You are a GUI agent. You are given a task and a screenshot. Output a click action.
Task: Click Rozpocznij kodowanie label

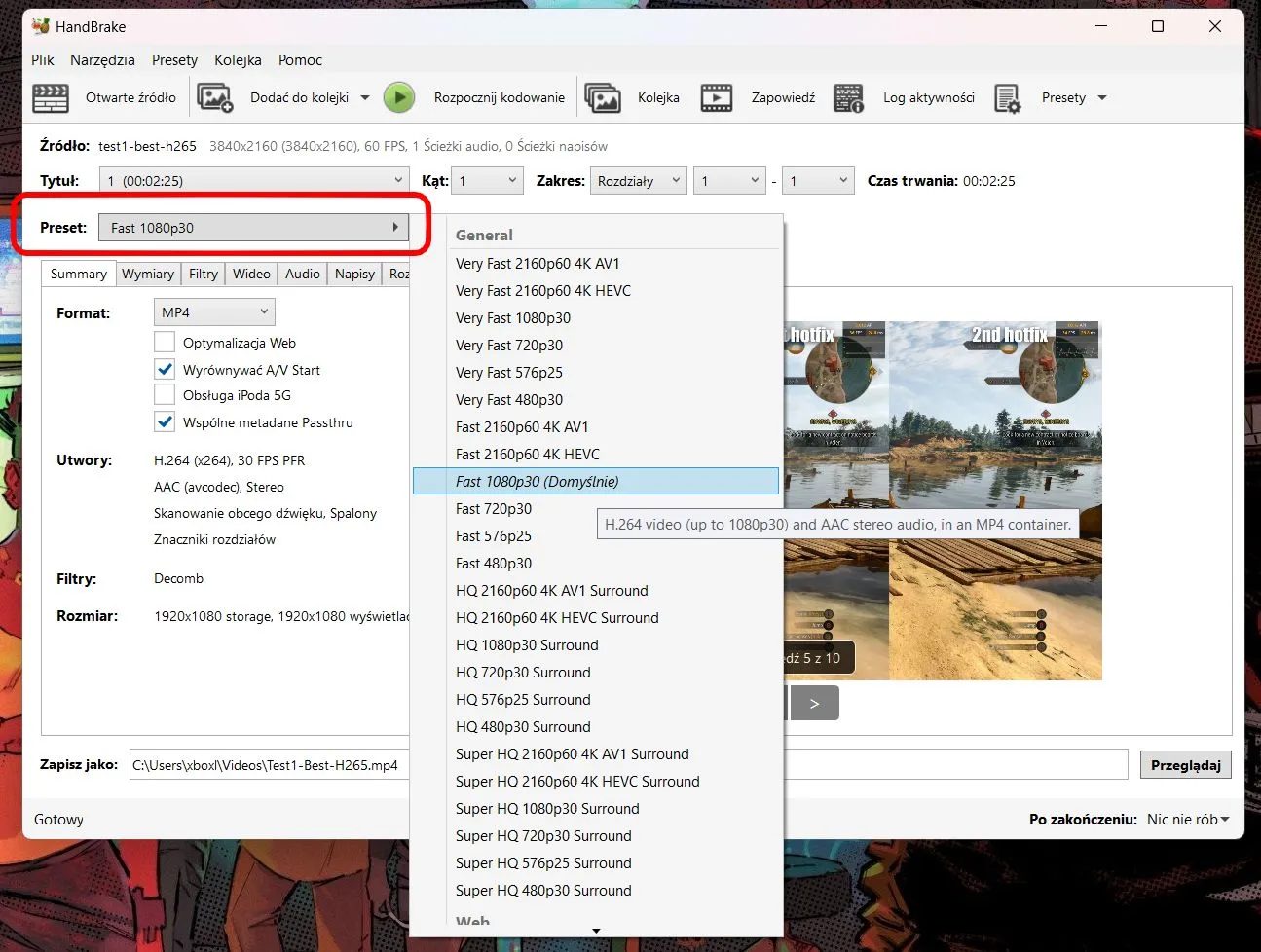pos(500,98)
